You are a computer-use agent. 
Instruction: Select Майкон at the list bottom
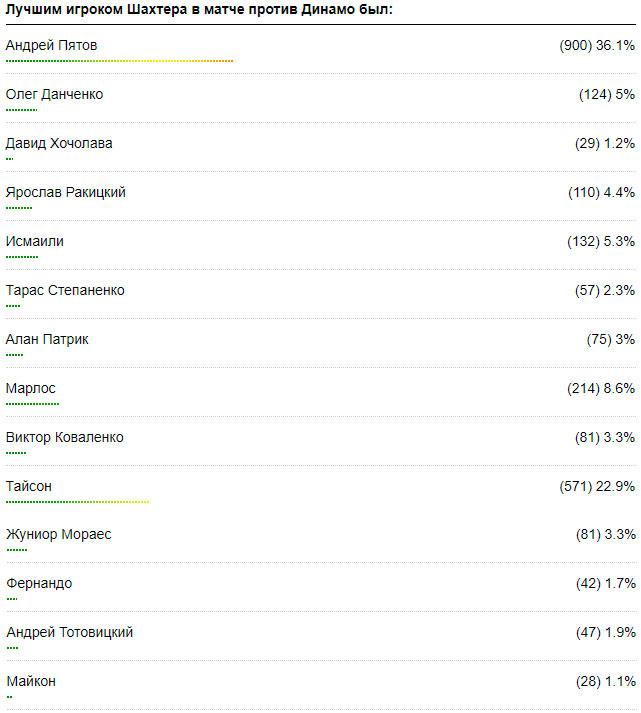pos(31,682)
